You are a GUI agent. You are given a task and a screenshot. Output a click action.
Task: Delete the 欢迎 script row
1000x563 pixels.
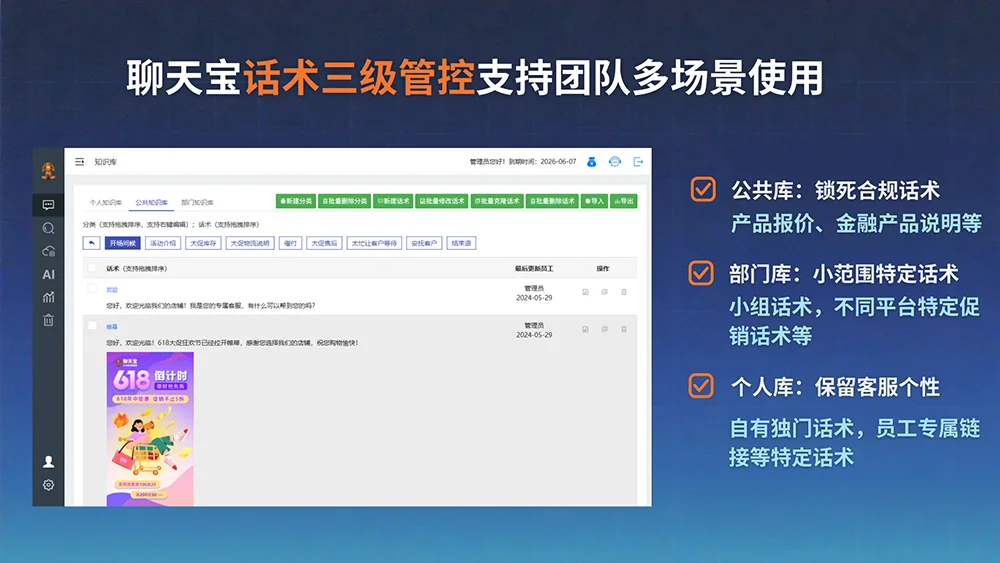pos(624,292)
